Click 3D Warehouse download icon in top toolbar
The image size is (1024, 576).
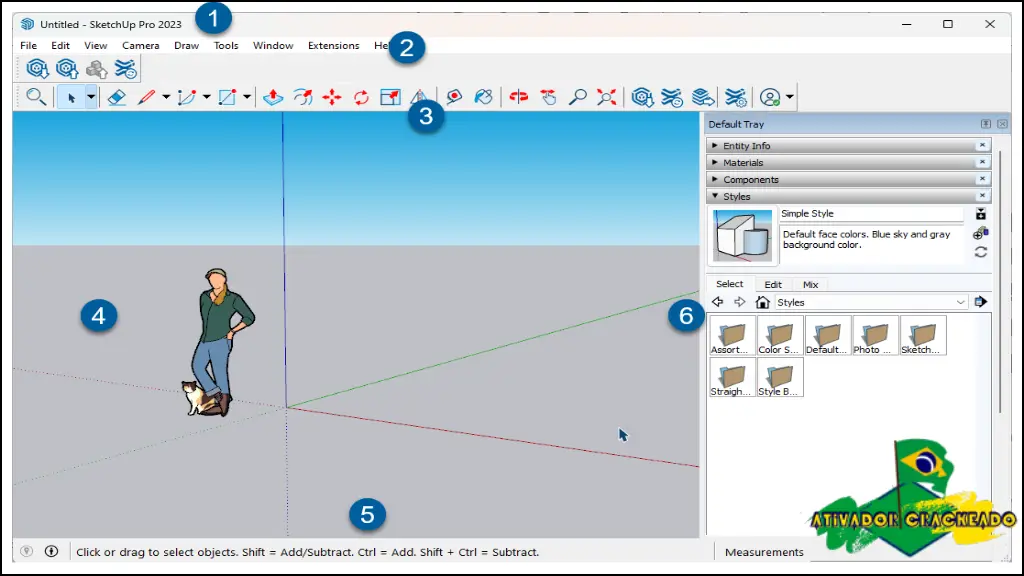pyautogui.click(x=37, y=69)
